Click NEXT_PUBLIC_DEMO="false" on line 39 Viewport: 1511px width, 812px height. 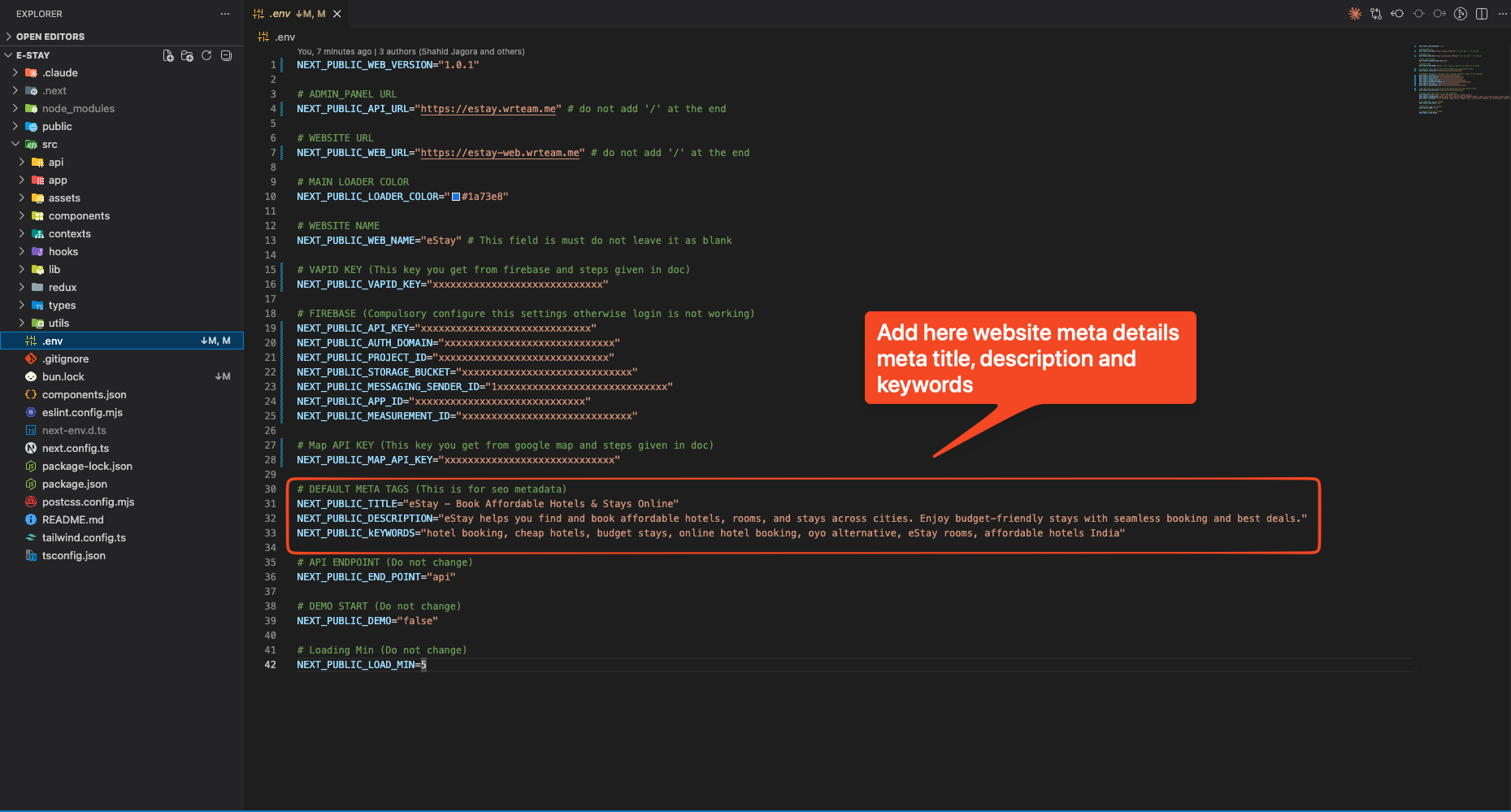[367, 621]
